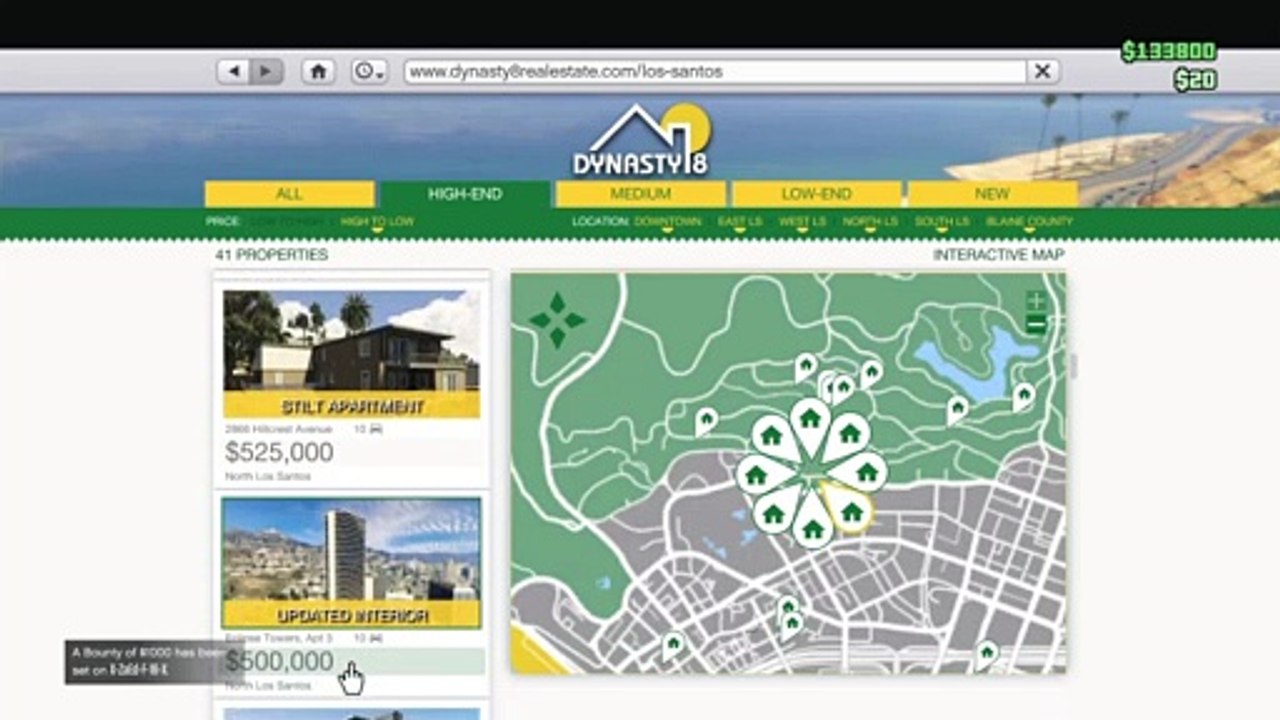1280x720 pixels.
Task: Click the map pan compass control
Action: 557,320
